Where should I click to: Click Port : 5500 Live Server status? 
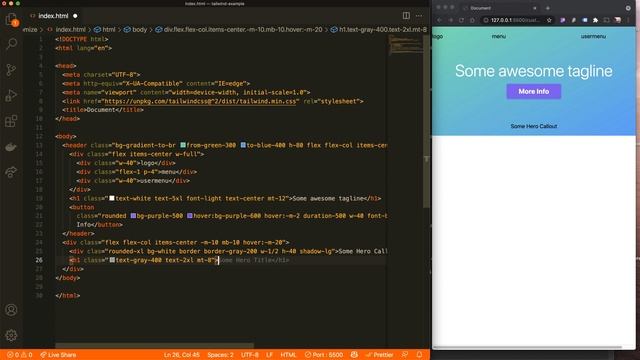pyautogui.click(x=324, y=355)
